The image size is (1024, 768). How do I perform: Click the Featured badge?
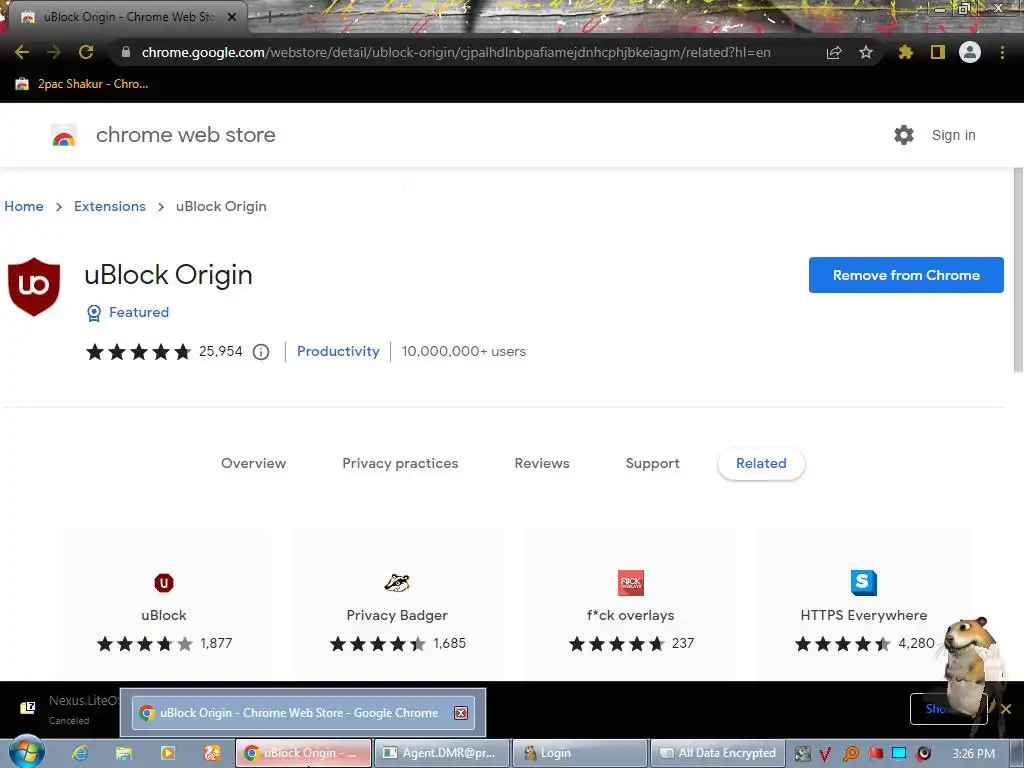click(x=128, y=313)
